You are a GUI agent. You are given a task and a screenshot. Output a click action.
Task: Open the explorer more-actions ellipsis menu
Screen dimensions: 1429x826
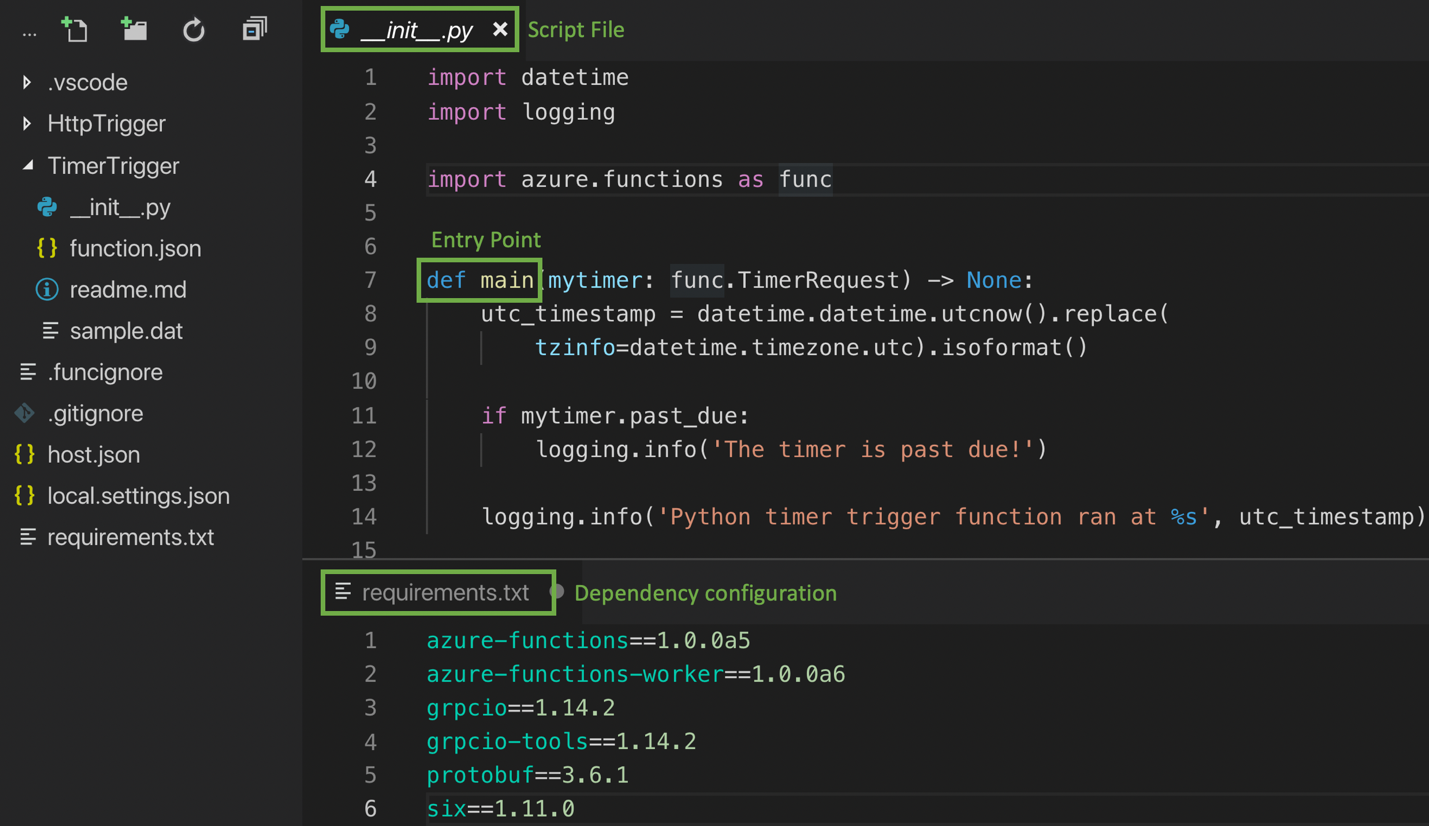coord(29,29)
